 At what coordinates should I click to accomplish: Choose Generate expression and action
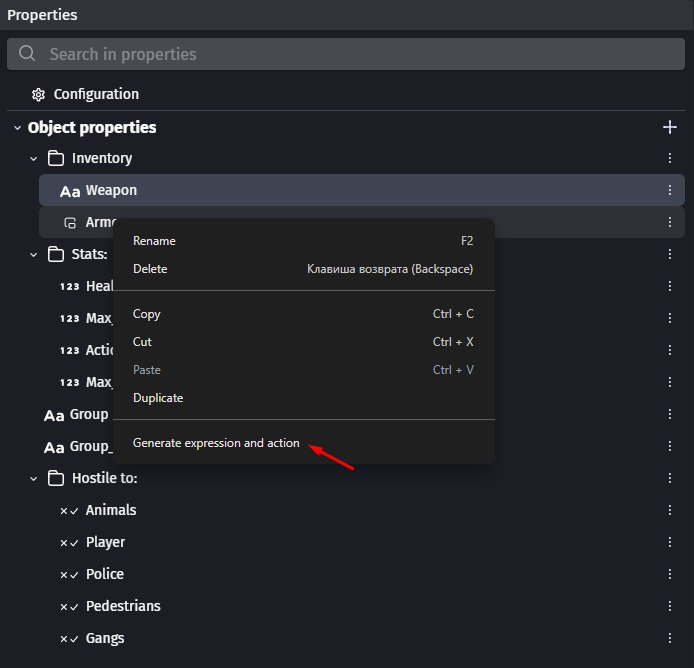coord(216,443)
